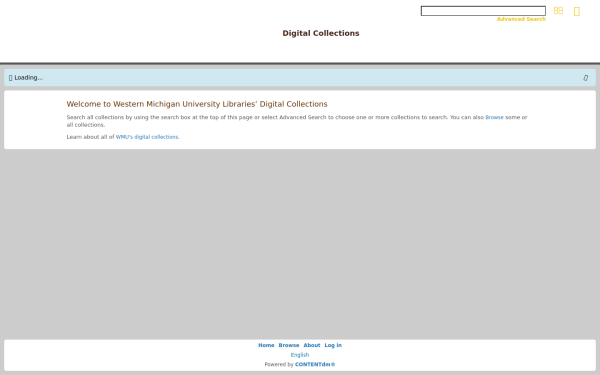Image resolution: width=600 pixels, height=375 pixels.
Task: Open About in footer navigation
Action: click(311, 345)
